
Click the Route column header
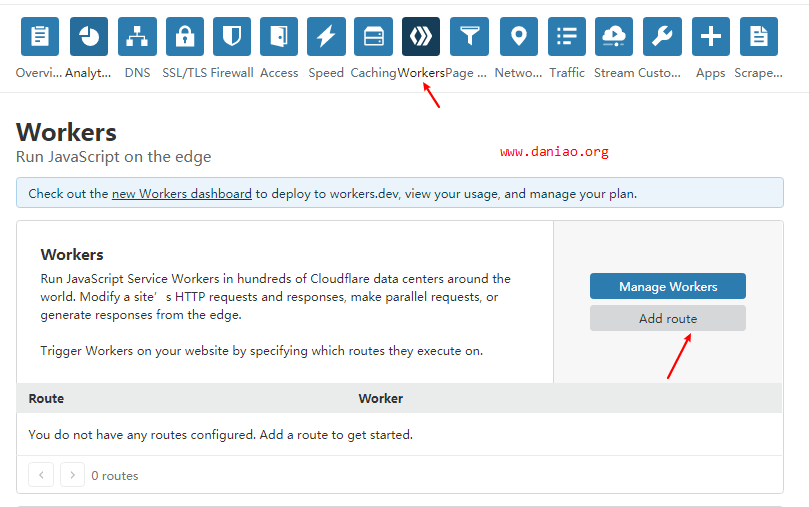[46, 399]
